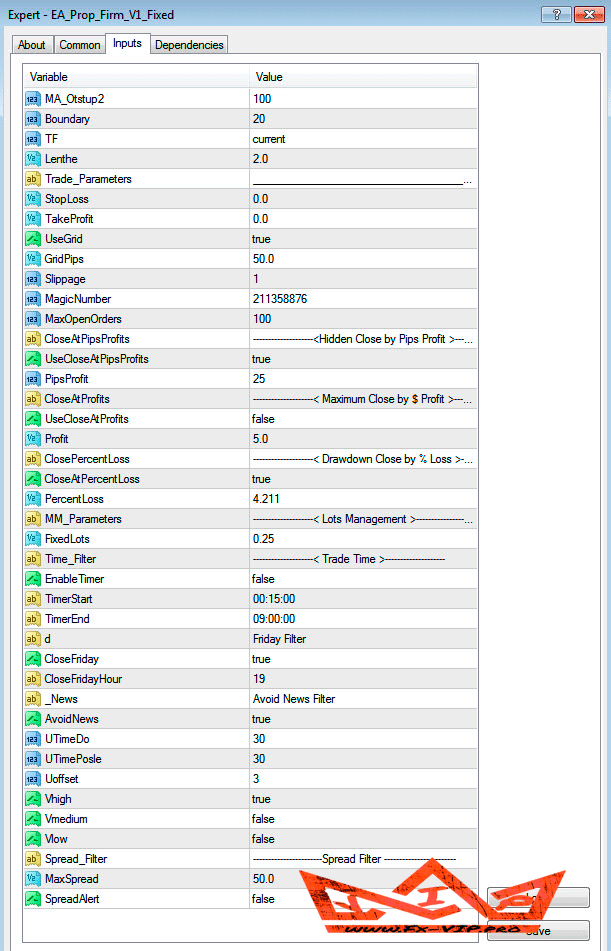Image resolution: width=611 pixels, height=951 pixels.
Task: Select the icon next to AvoidNews
Action: tap(33, 719)
